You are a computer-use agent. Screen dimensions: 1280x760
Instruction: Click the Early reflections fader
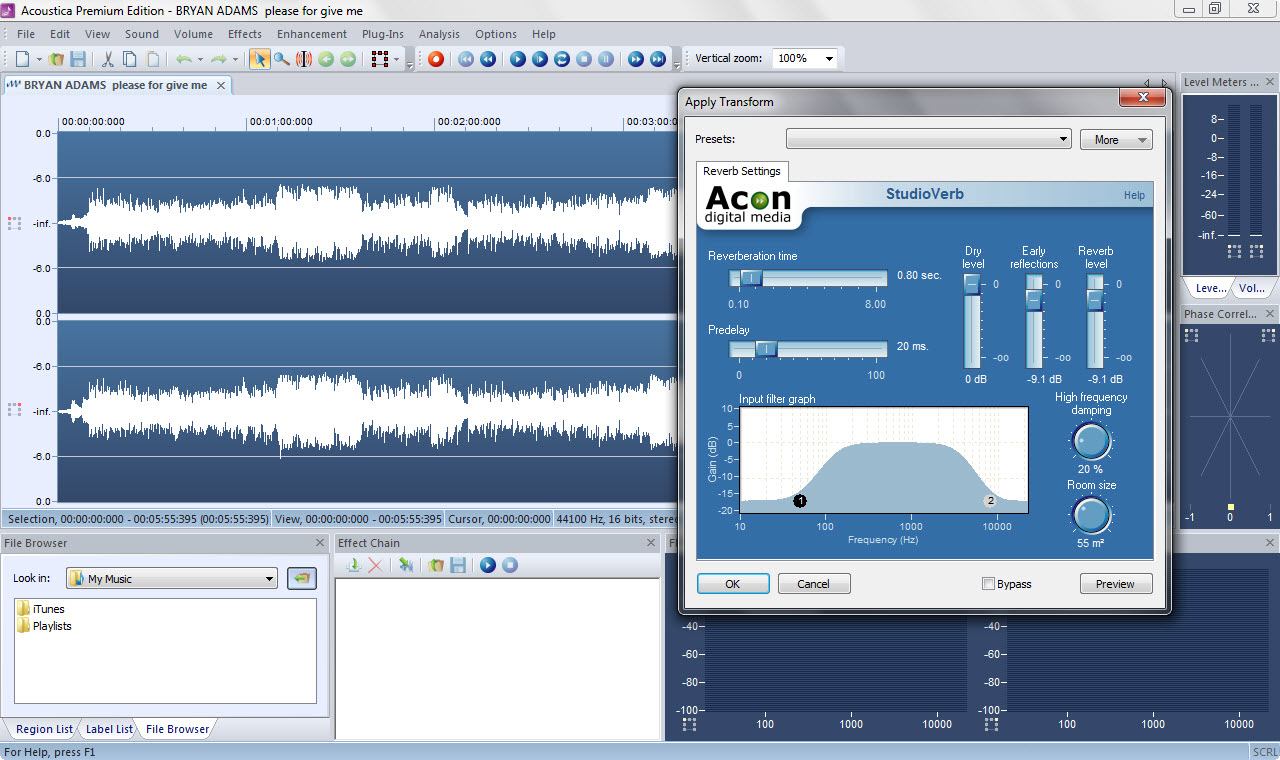[1034, 298]
